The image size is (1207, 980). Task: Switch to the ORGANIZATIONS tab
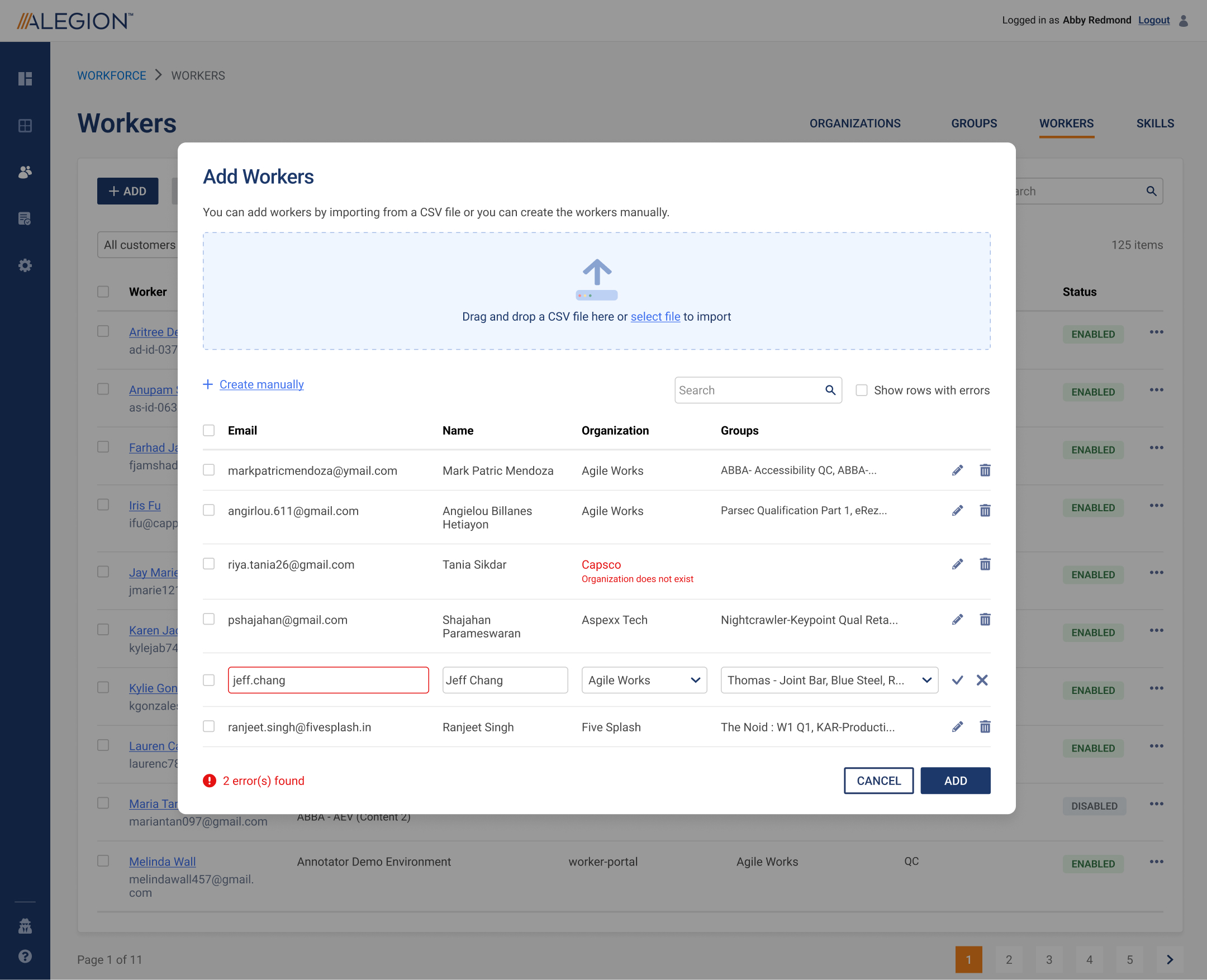coord(855,123)
